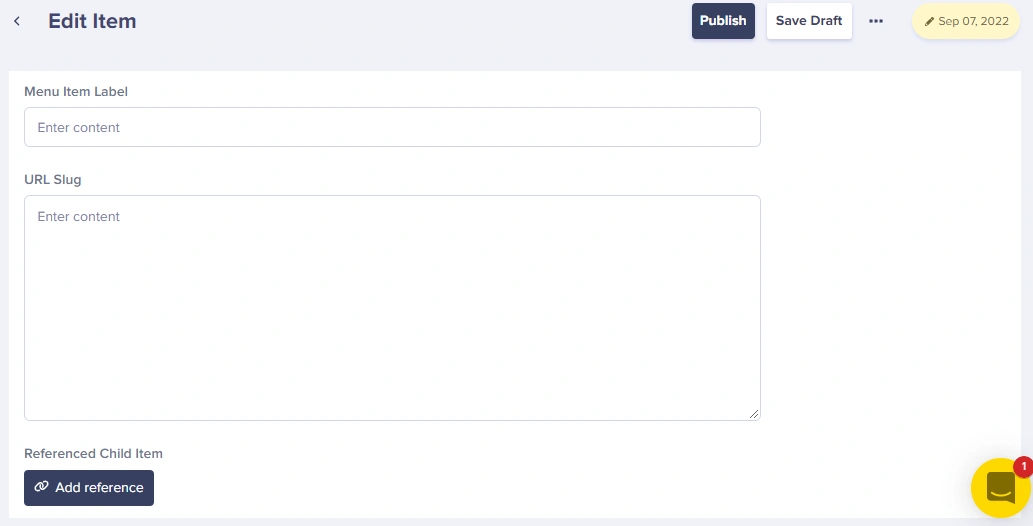The height and width of the screenshot is (526, 1033).
Task: Focus the Menu Item Label input field
Action: pos(392,127)
